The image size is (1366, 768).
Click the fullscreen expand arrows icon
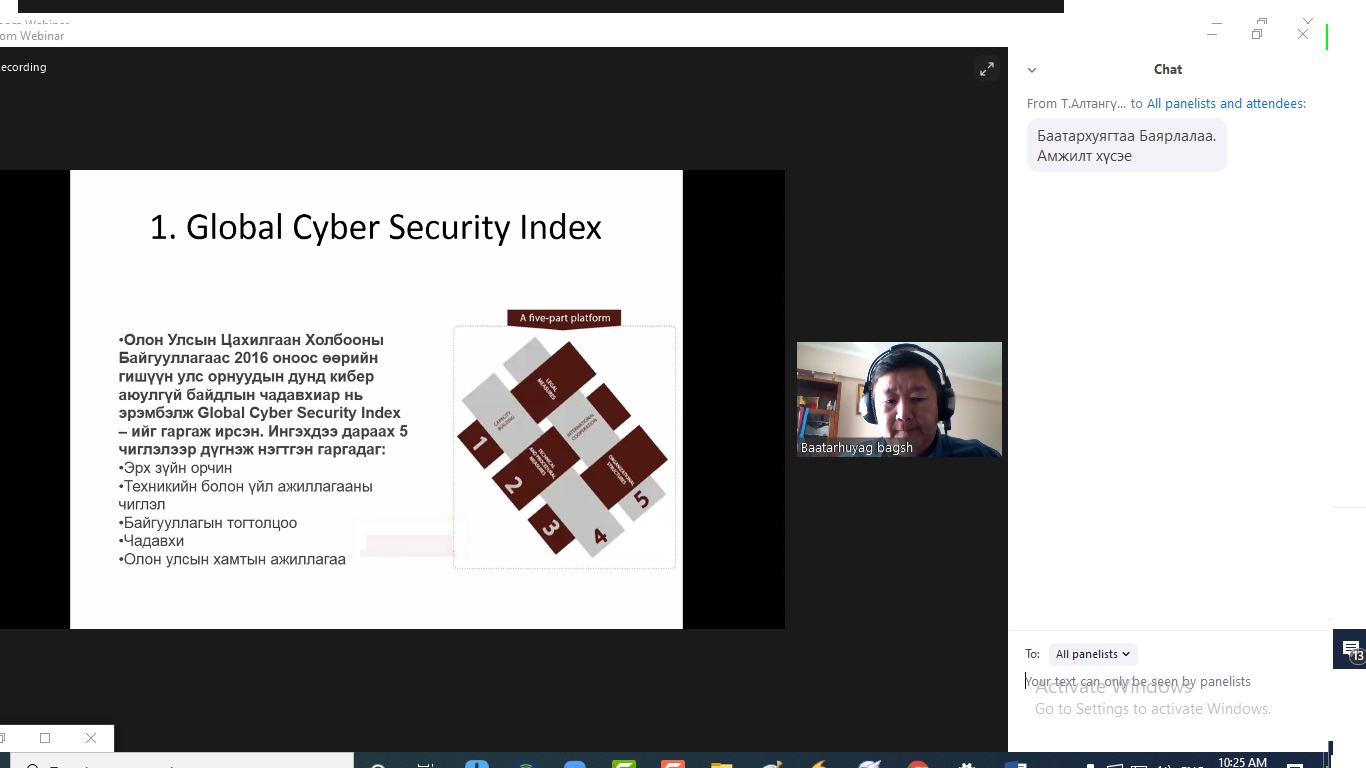(x=987, y=69)
